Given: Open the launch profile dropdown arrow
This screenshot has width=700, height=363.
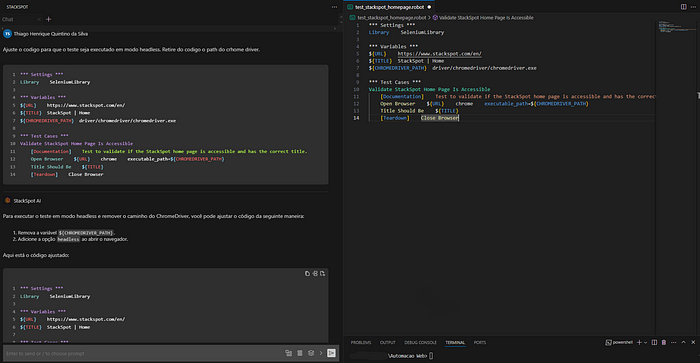Looking at the screenshot, I should coord(645,342).
